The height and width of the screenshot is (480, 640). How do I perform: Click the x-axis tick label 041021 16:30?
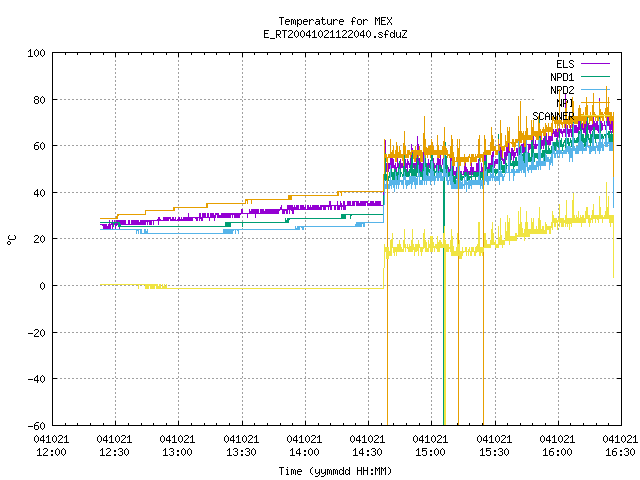click(620, 446)
